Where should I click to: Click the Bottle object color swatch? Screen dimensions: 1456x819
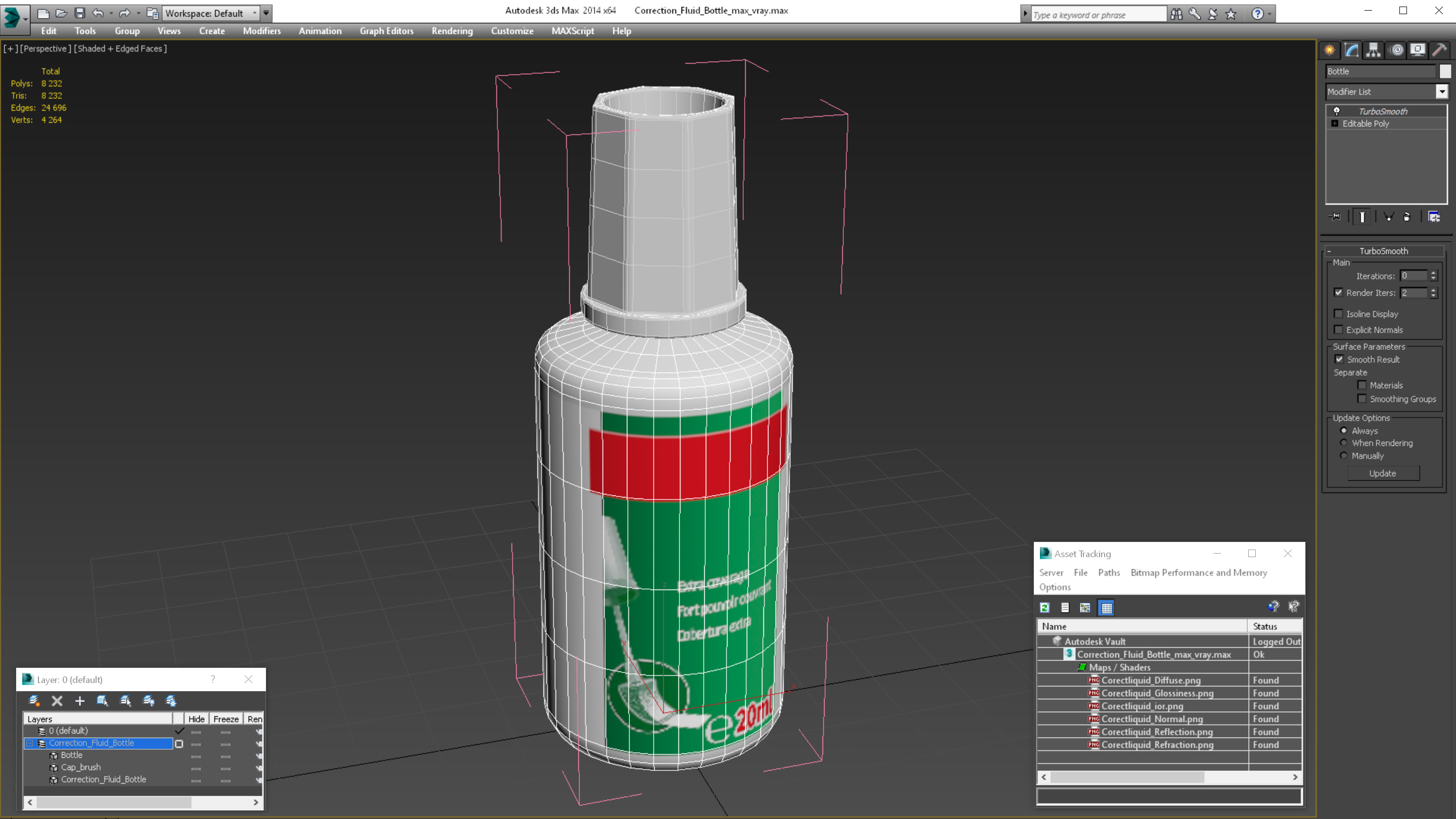(1445, 71)
